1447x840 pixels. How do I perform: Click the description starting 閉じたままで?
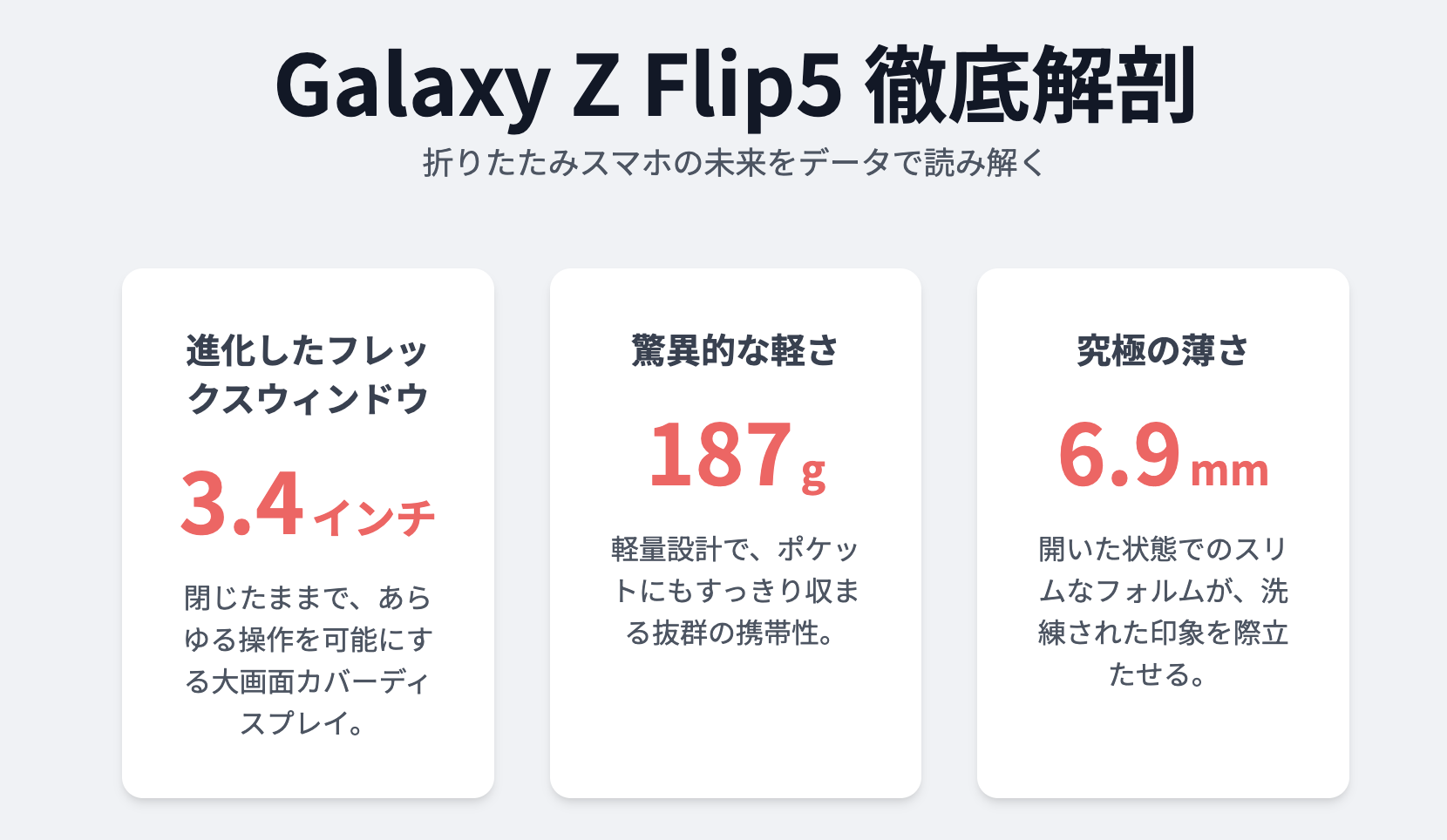308,660
